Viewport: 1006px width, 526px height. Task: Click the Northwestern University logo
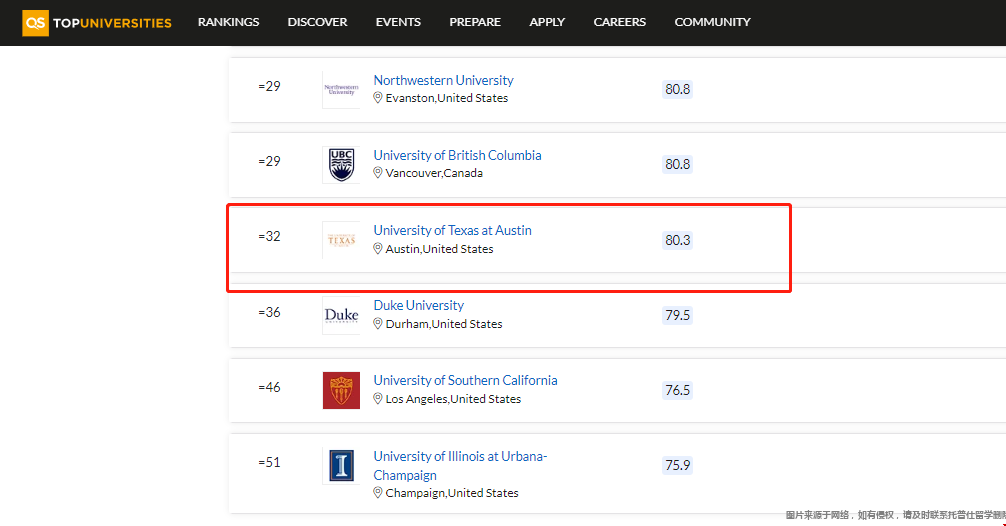(341, 90)
